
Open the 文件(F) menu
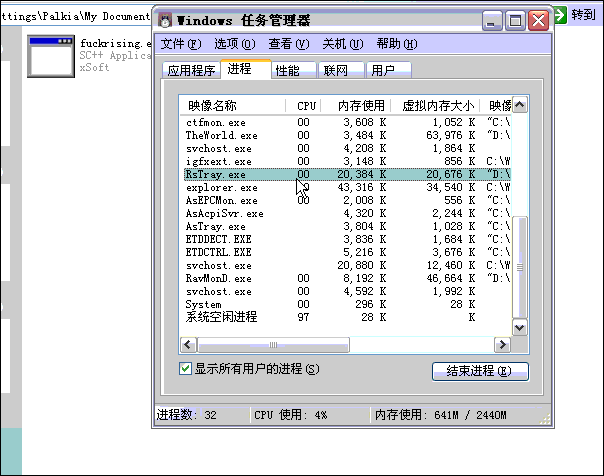181,44
